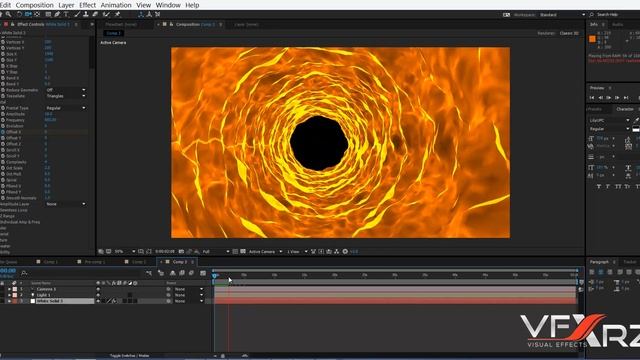Screen dimensions: 640x360
Task: Click the View Axis Mode icon
Action: click(158, 14)
